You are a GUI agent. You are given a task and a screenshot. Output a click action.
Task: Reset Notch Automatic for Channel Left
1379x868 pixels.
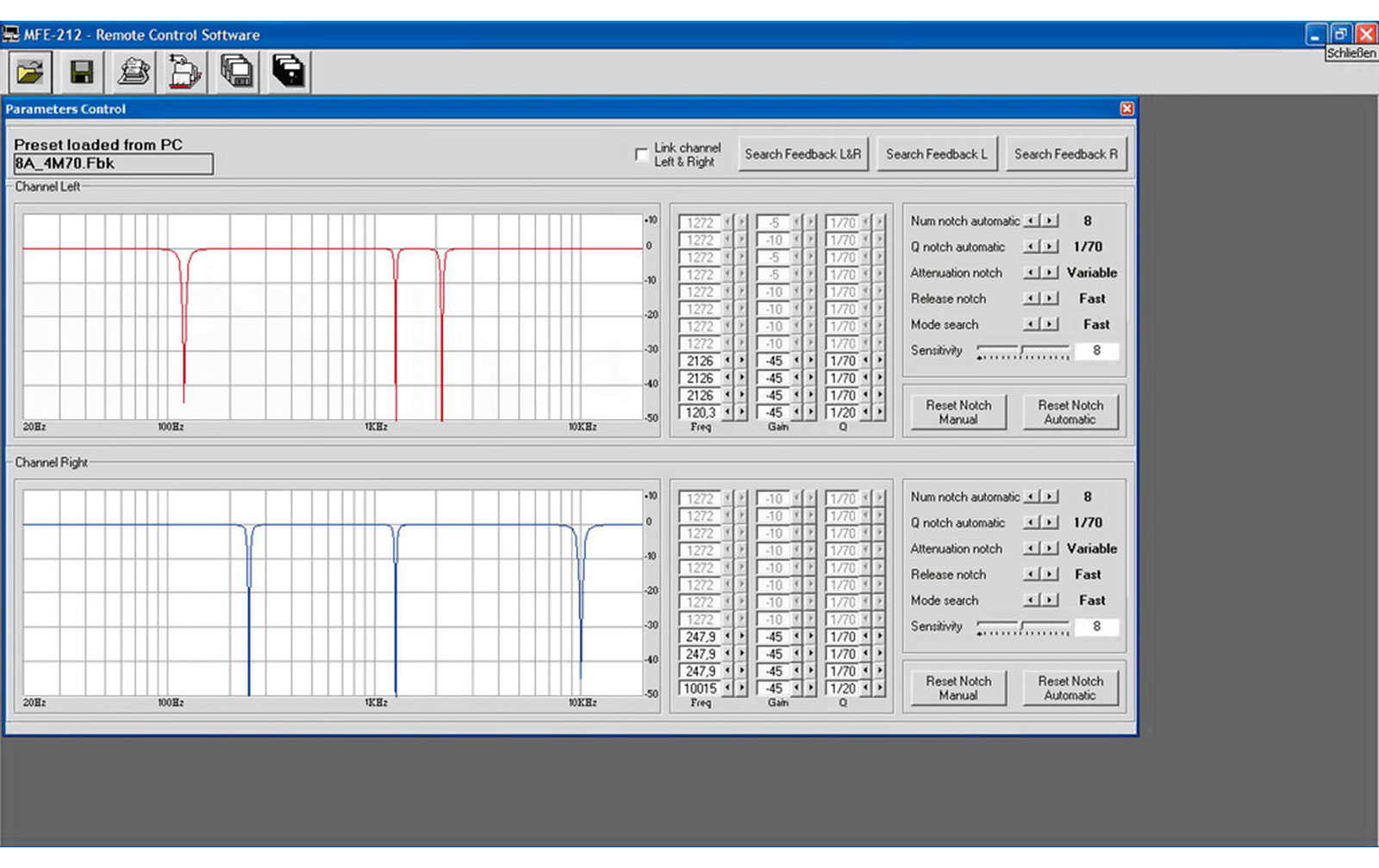[1070, 412]
